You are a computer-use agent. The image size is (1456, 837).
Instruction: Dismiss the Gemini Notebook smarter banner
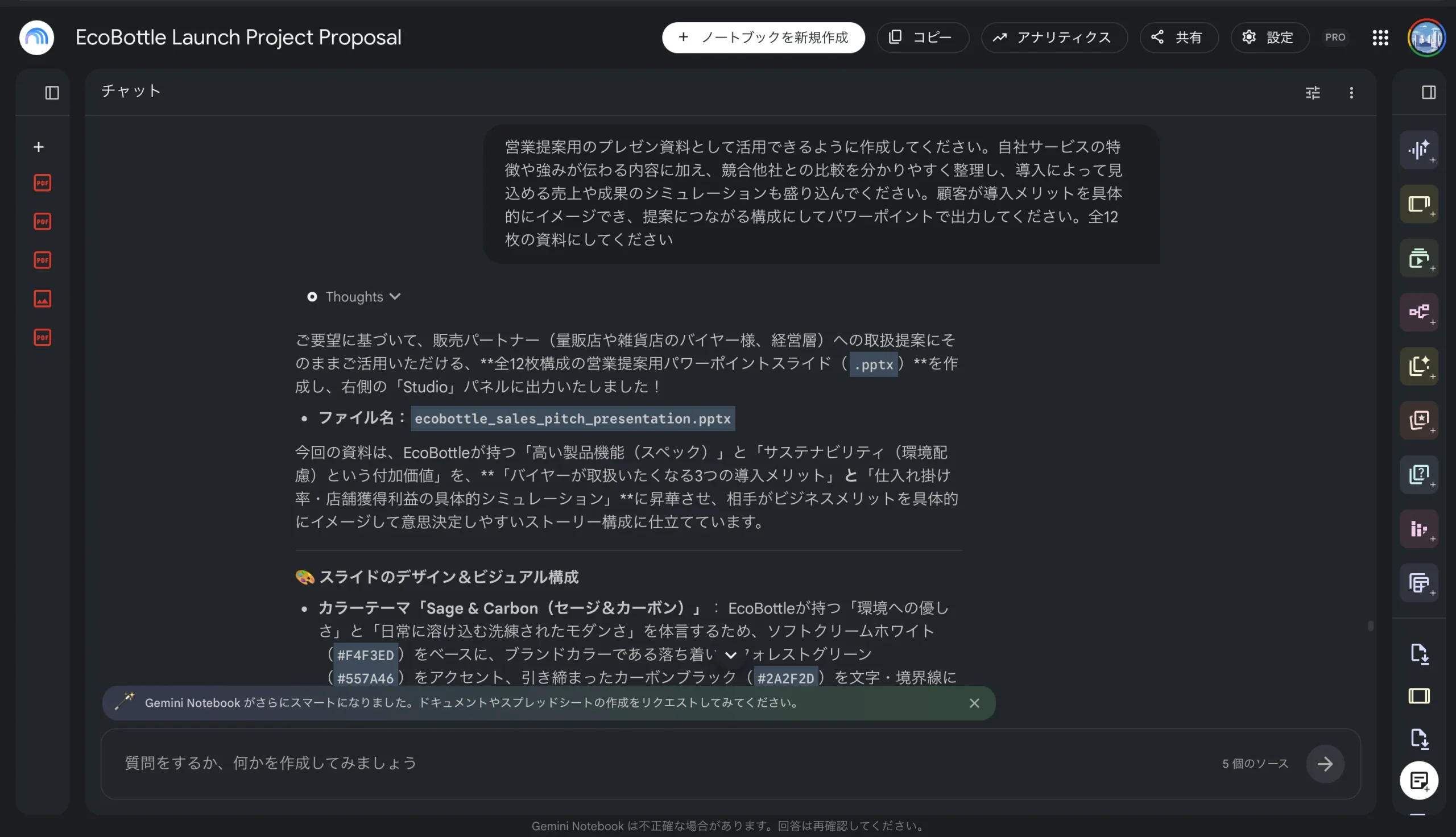click(974, 703)
